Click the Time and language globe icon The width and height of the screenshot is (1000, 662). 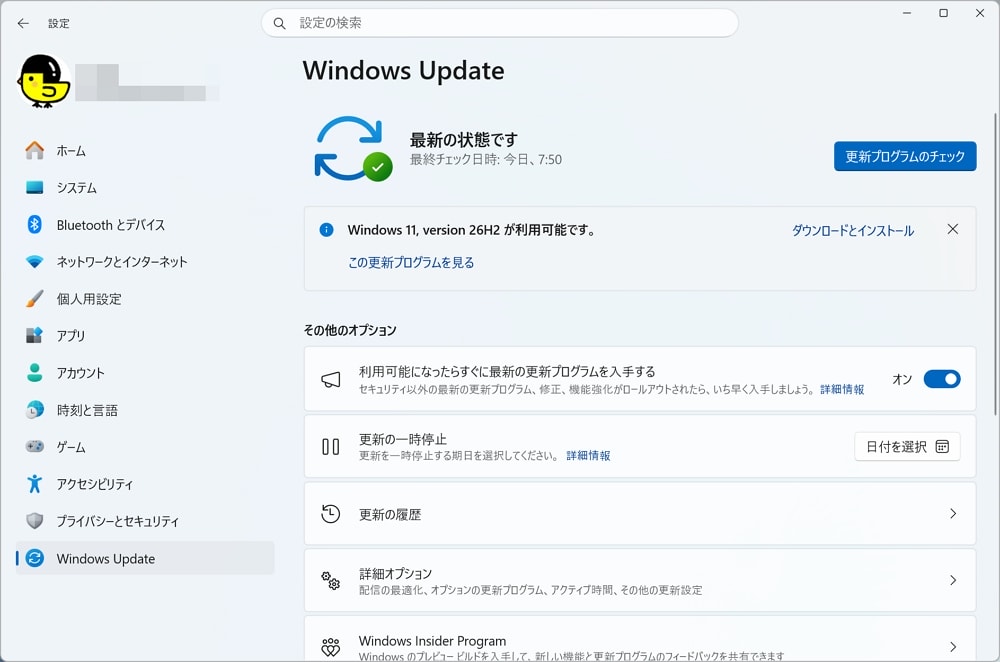click(x=34, y=409)
